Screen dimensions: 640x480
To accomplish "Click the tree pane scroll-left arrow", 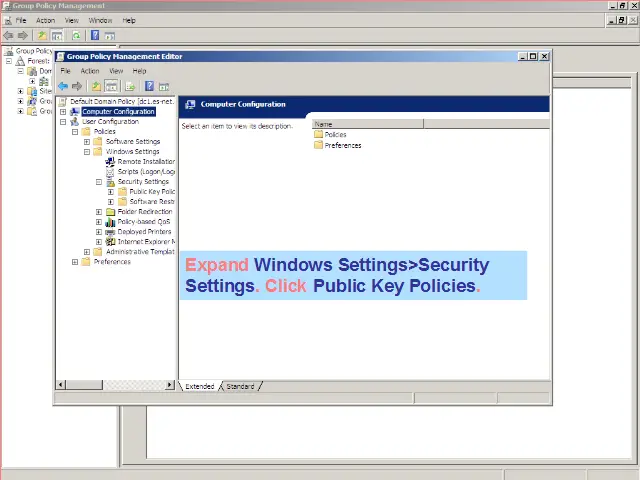I will coord(61,384).
